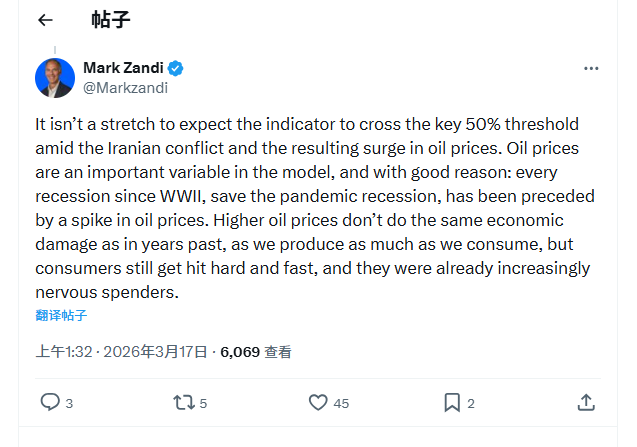Open Mark Zandi's profile avatar

55,78
